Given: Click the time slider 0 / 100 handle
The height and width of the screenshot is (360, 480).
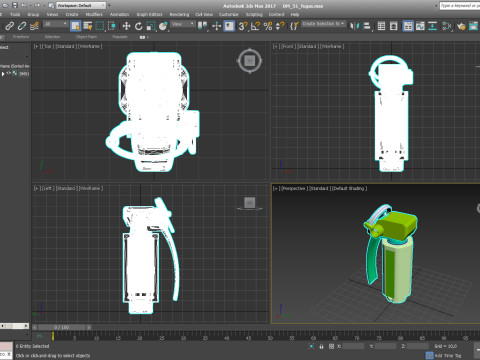Looking at the screenshot, I should point(62,327).
